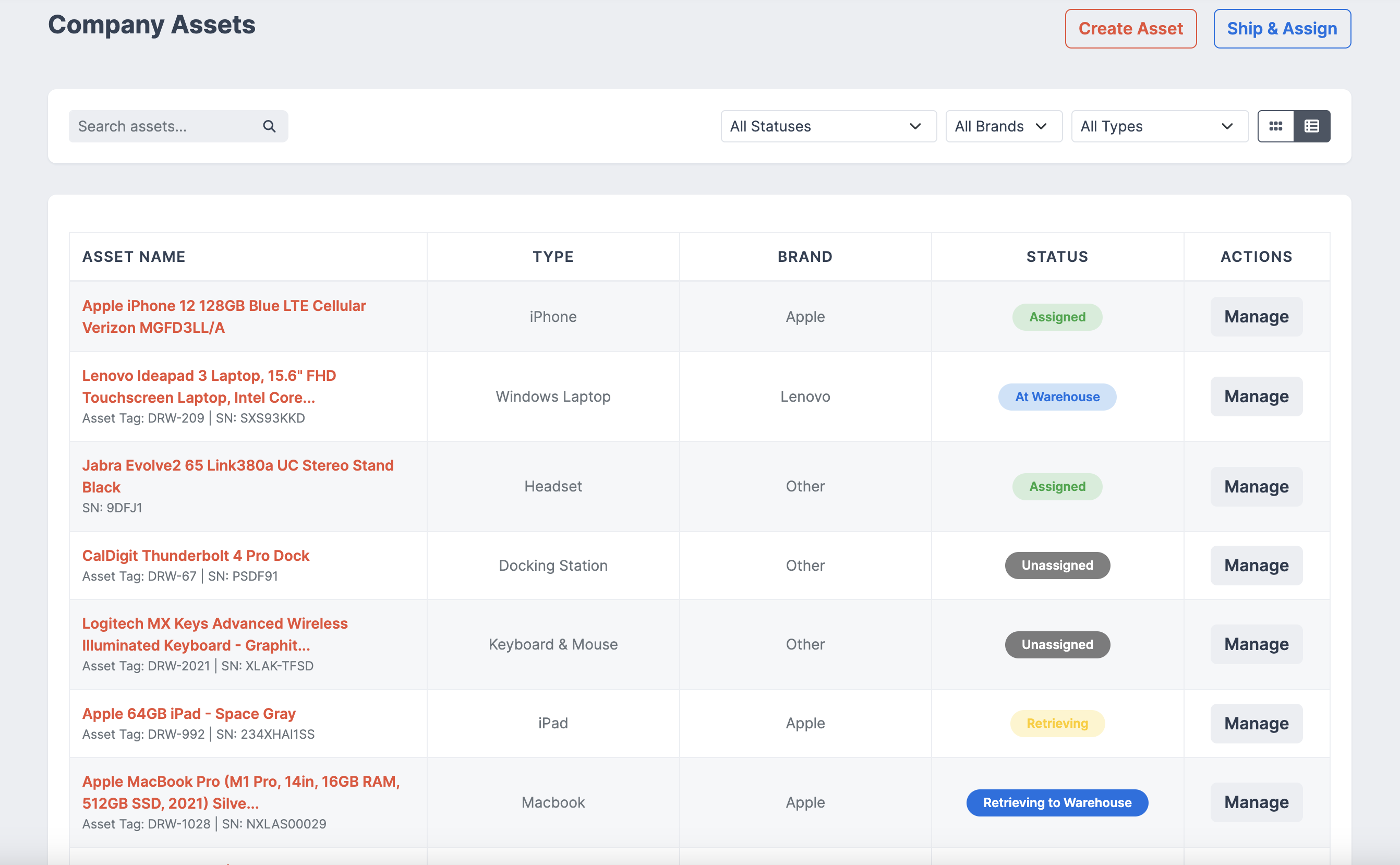Click the STATUS column header

point(1057,256)
